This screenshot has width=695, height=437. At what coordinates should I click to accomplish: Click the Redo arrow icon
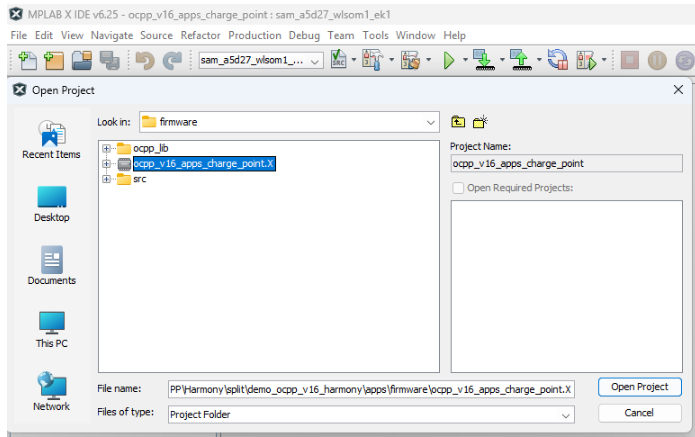click(172, 60)
